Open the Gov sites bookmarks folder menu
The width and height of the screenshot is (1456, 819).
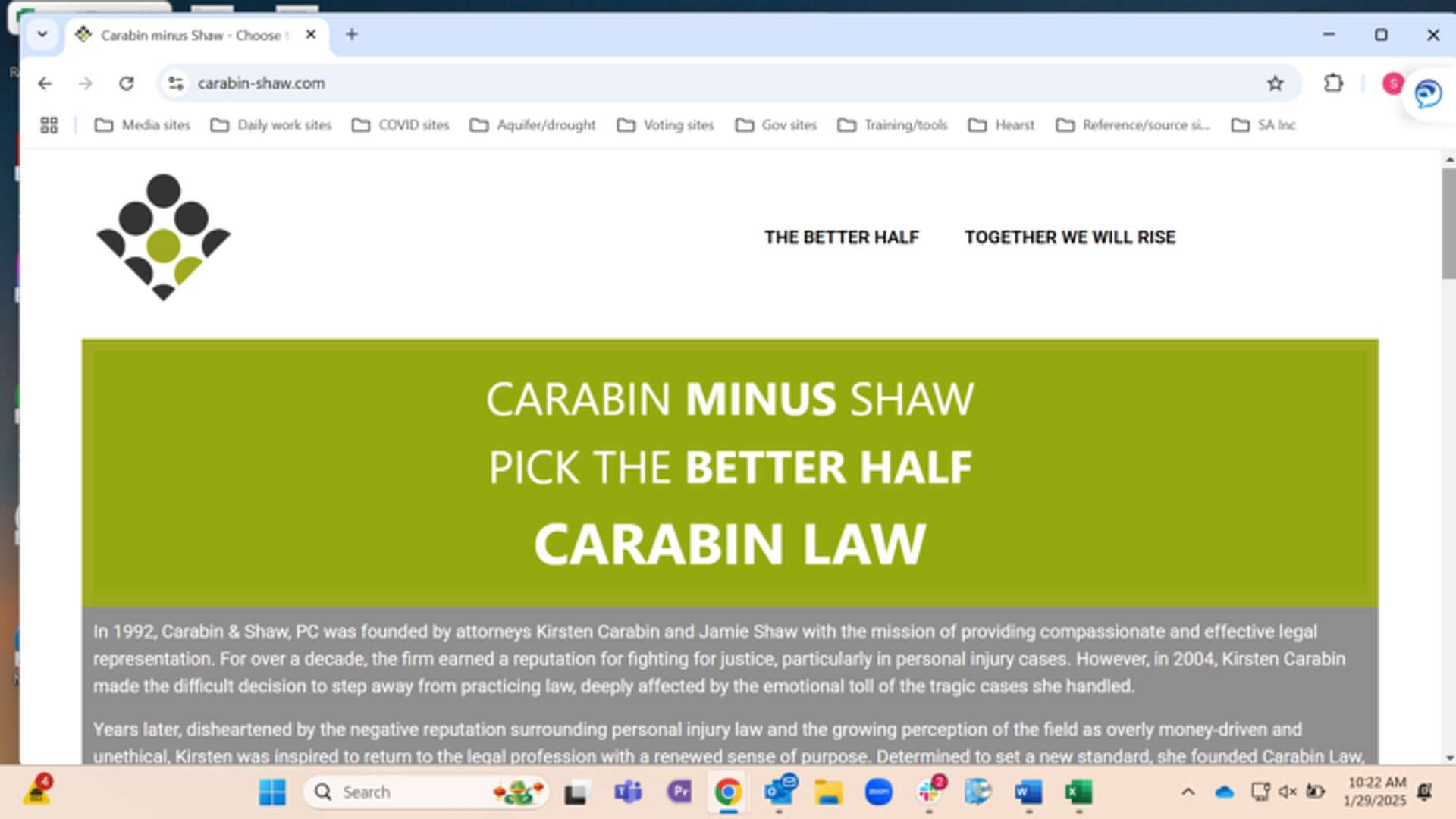tap(777, 124)
